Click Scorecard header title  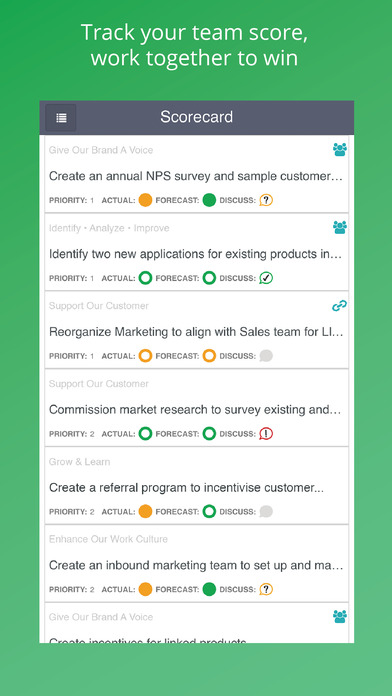196,117
